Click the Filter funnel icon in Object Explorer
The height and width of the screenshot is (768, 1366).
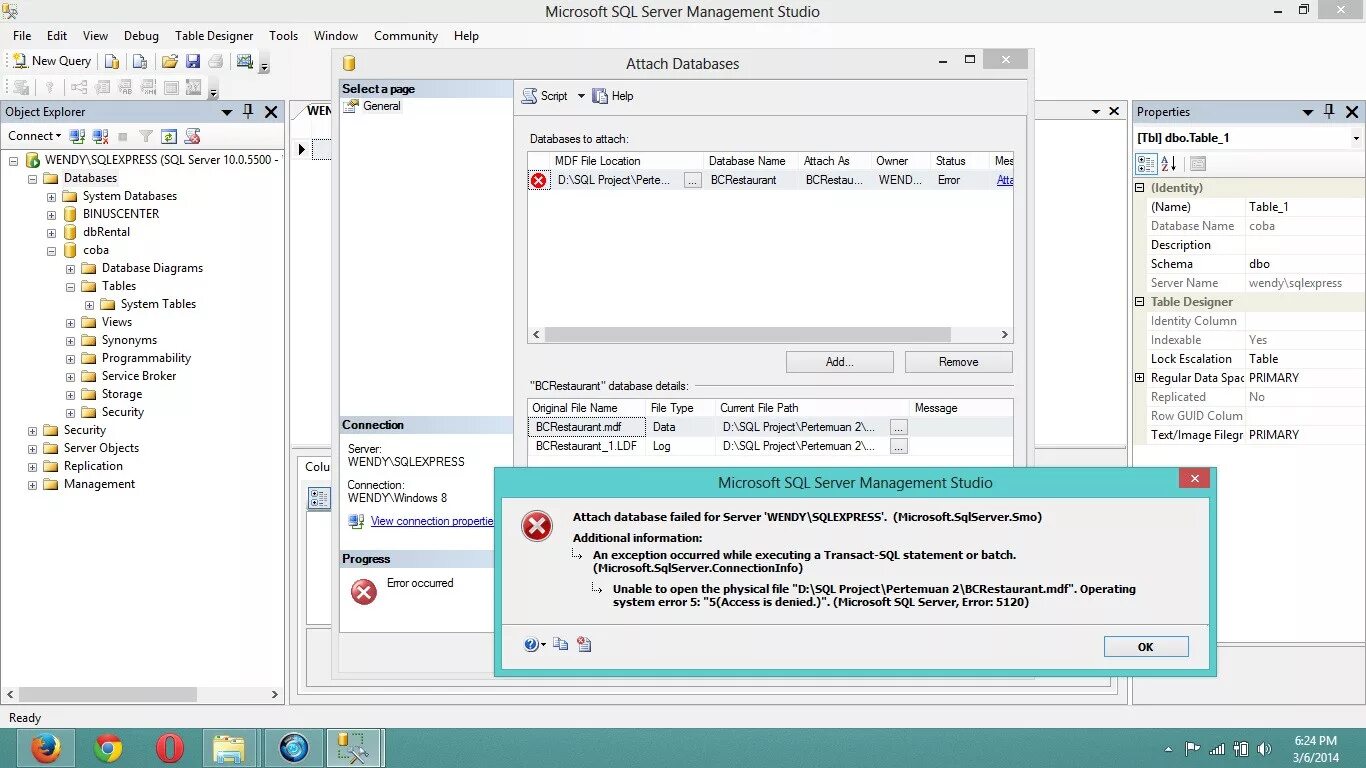[146, 136]
